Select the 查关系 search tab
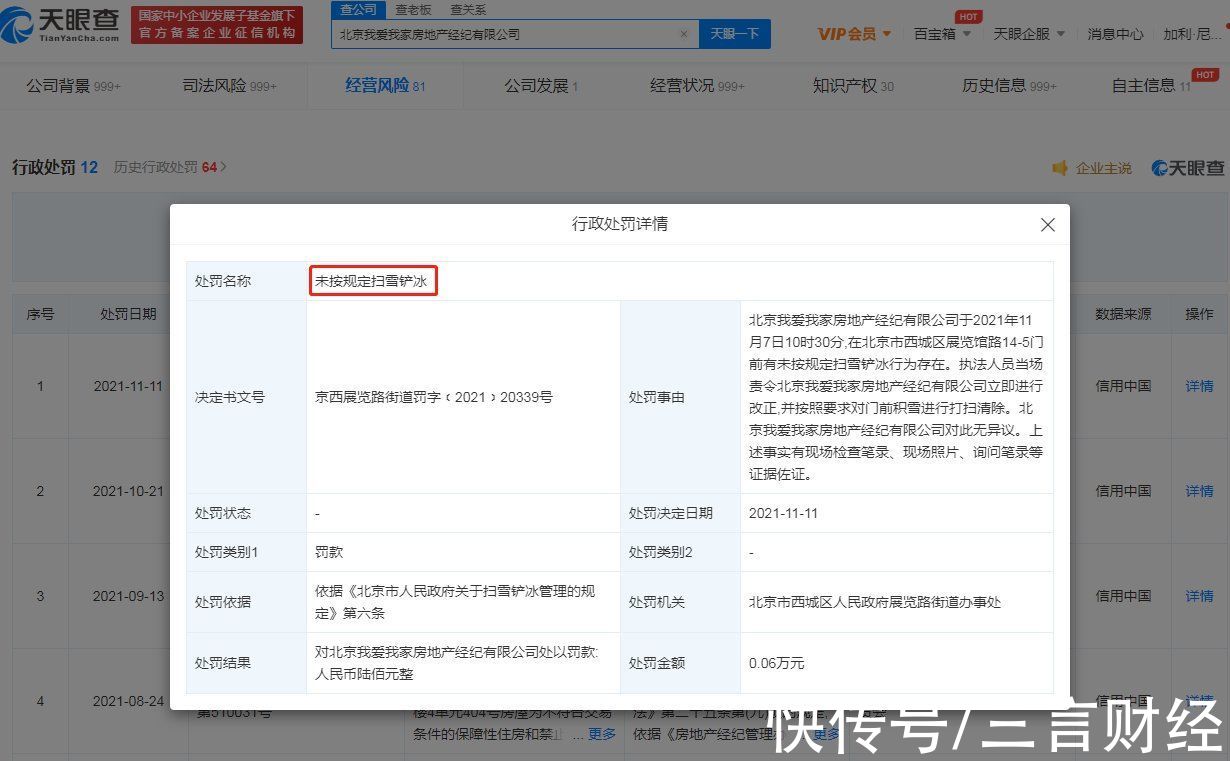 (468, 9)
